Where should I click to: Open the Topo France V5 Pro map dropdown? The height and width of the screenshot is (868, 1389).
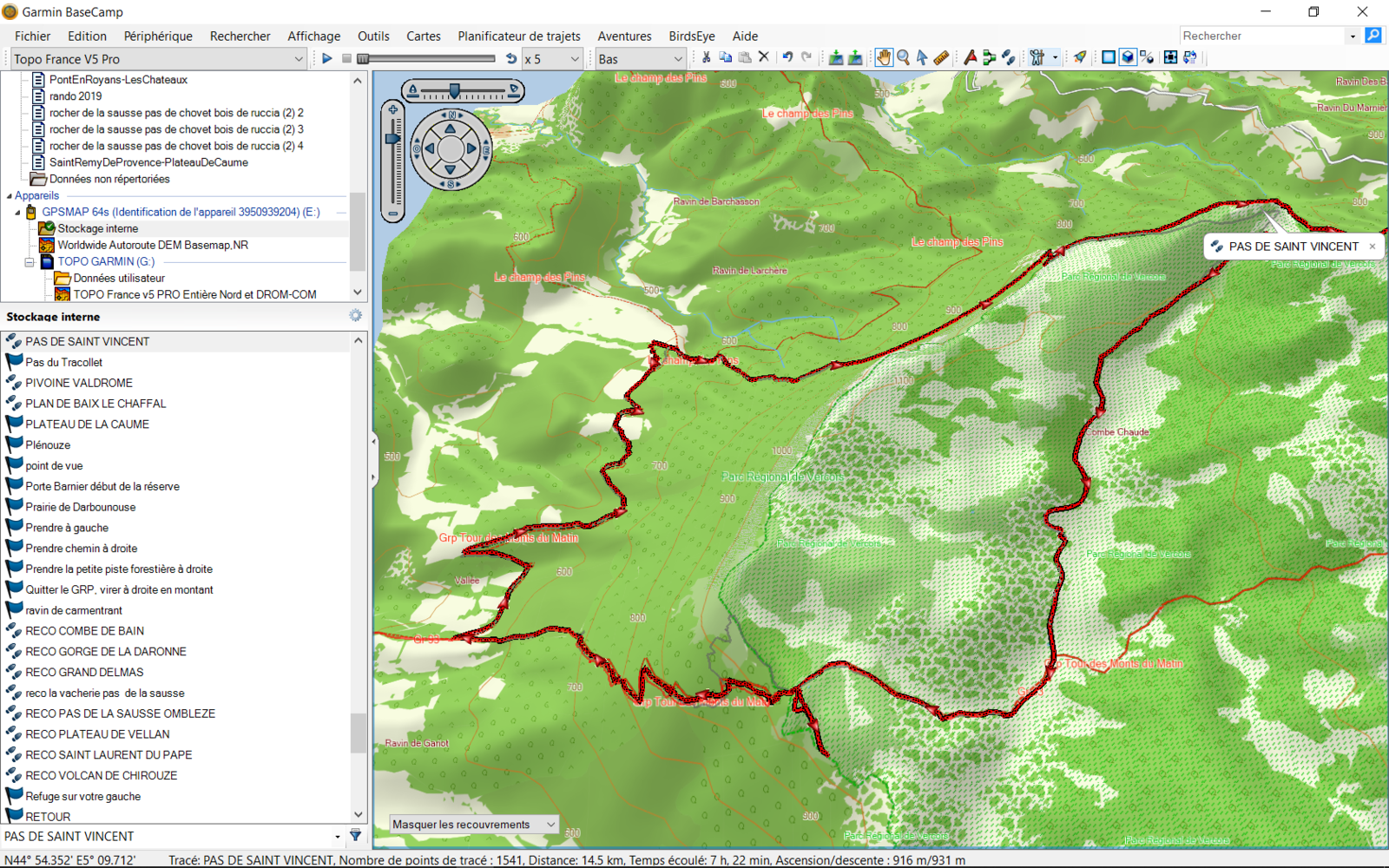[158, 59]
